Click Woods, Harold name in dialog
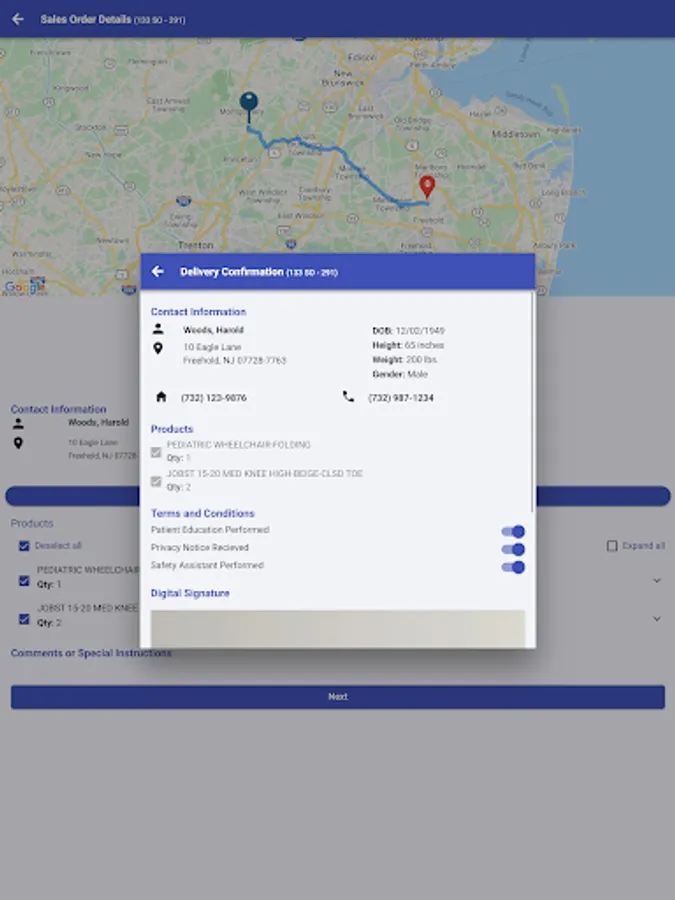The image size is (675, 900). pyautogui.click(x=213, y=329)
